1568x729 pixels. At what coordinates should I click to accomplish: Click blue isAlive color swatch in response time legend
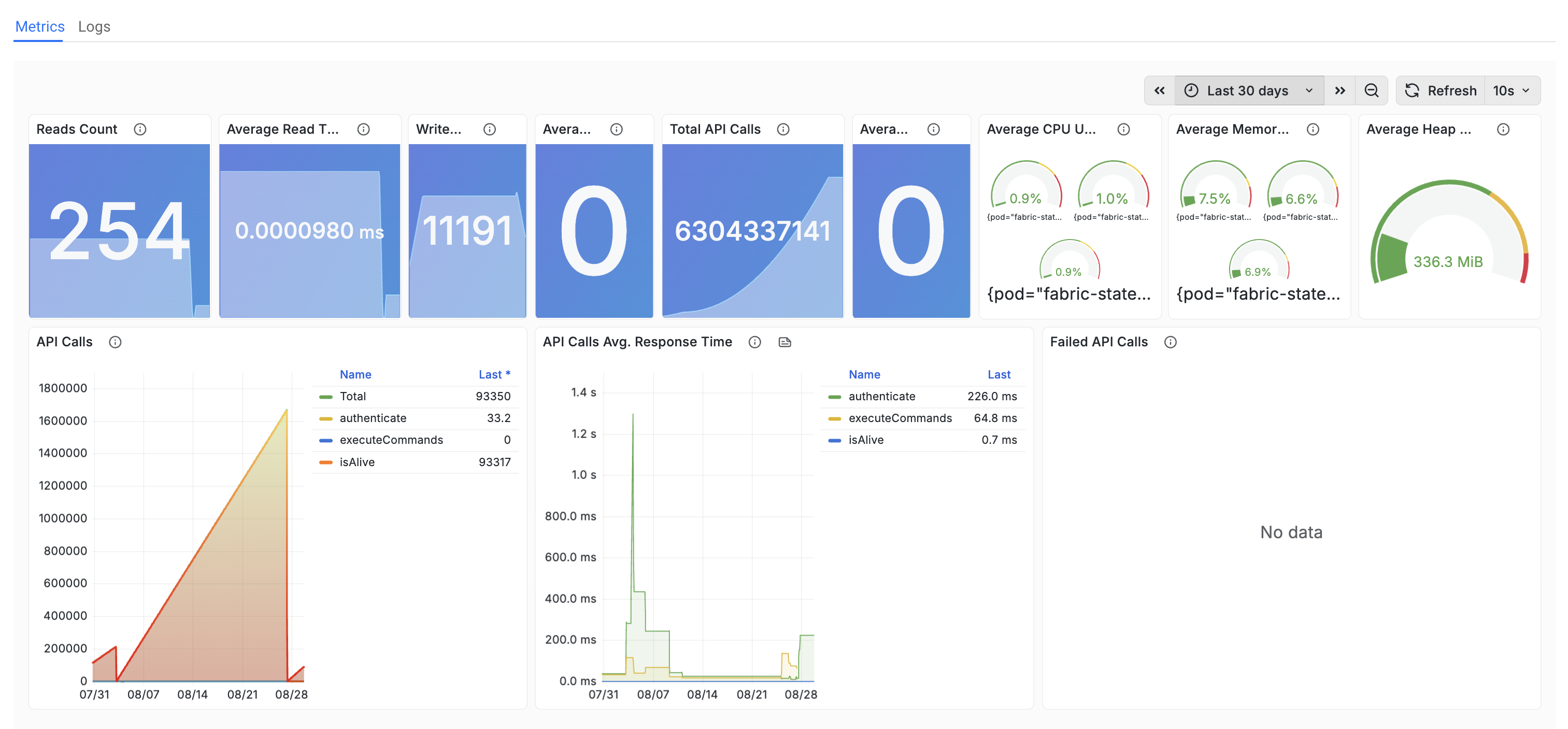coord(834,441)
